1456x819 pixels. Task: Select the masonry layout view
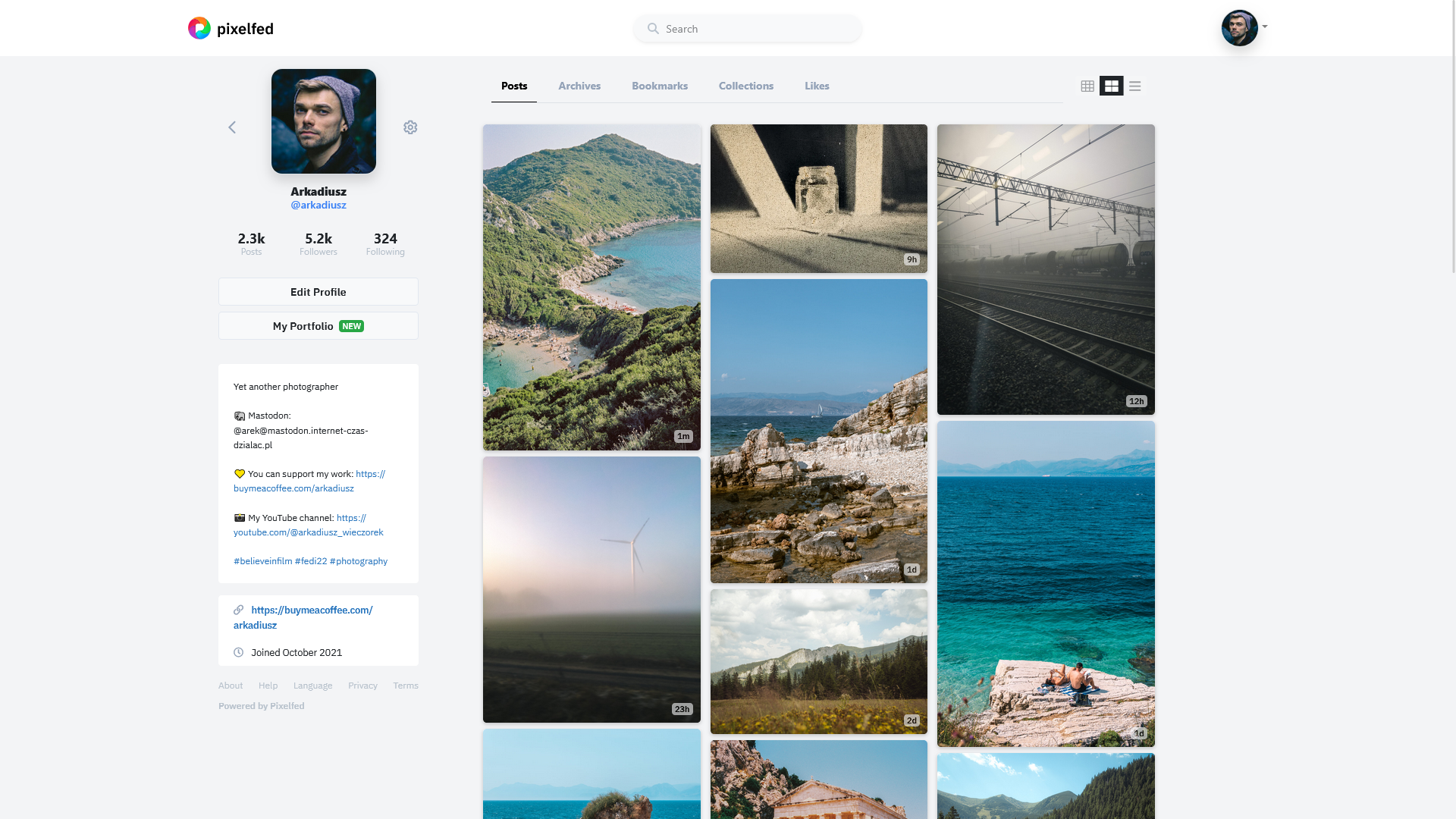pos(1111,86)
